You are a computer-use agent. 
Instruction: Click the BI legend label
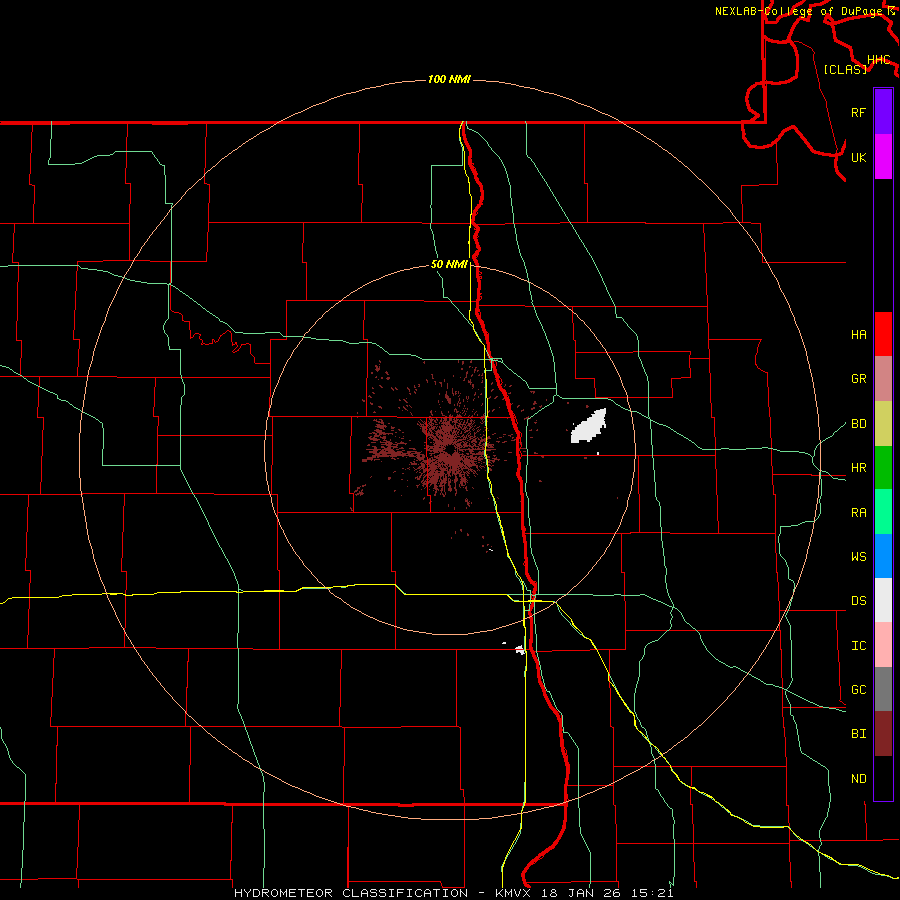pyautogui.click(x=858, y=734)
